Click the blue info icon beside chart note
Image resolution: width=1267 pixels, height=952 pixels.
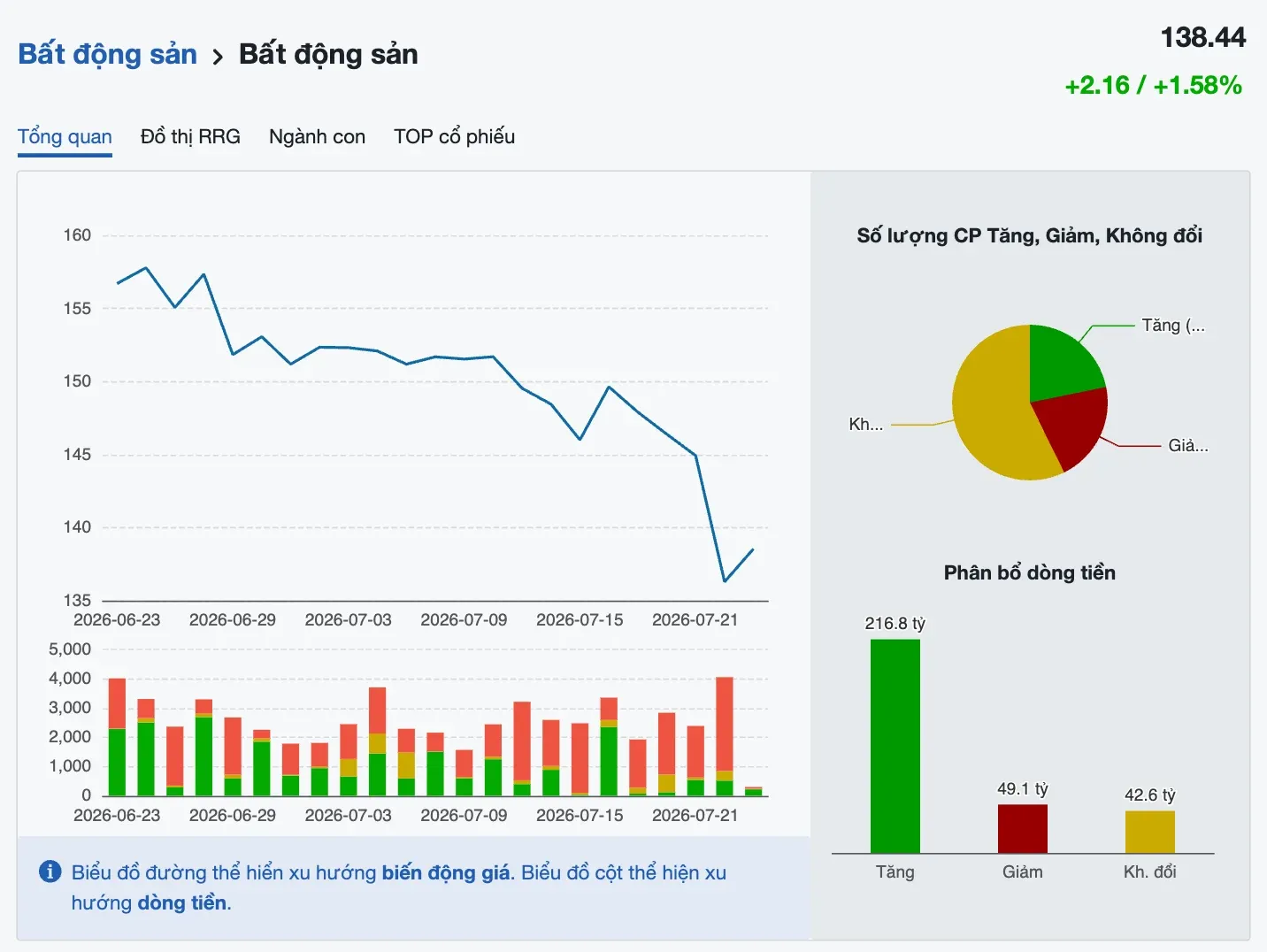[50, 871]
